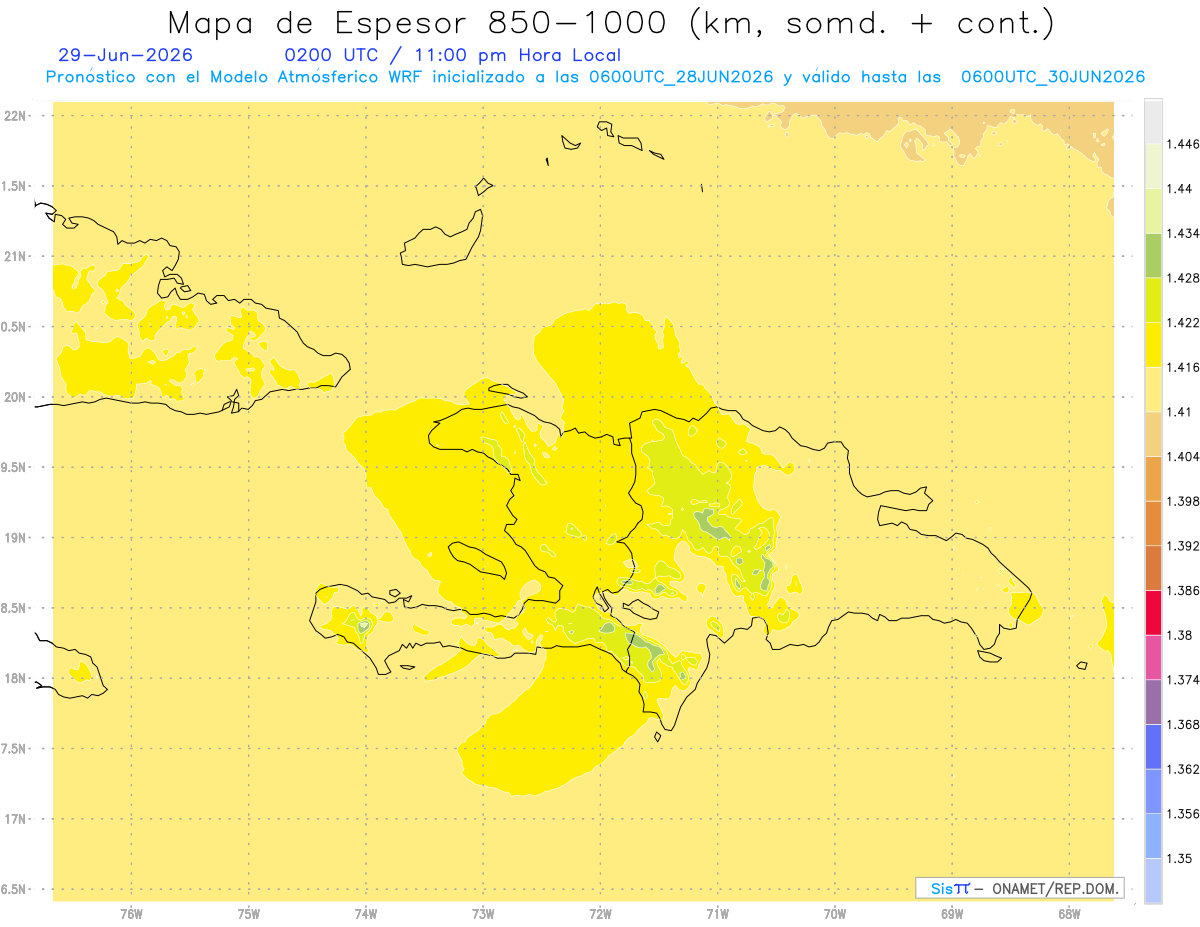Click the colorbar value '1.416'

click(x=1184, y=367)
